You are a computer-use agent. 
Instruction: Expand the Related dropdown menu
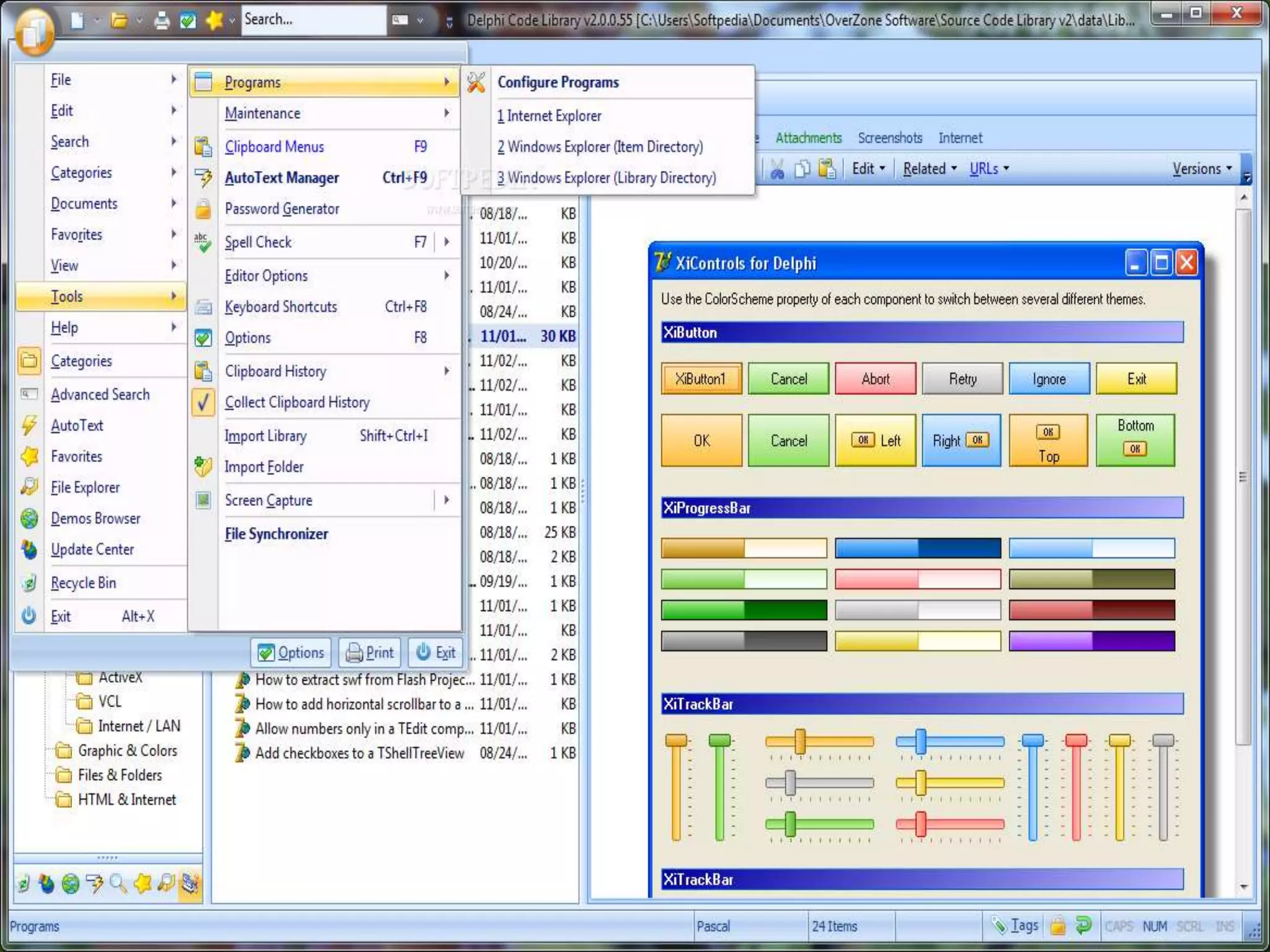[930, 169]
